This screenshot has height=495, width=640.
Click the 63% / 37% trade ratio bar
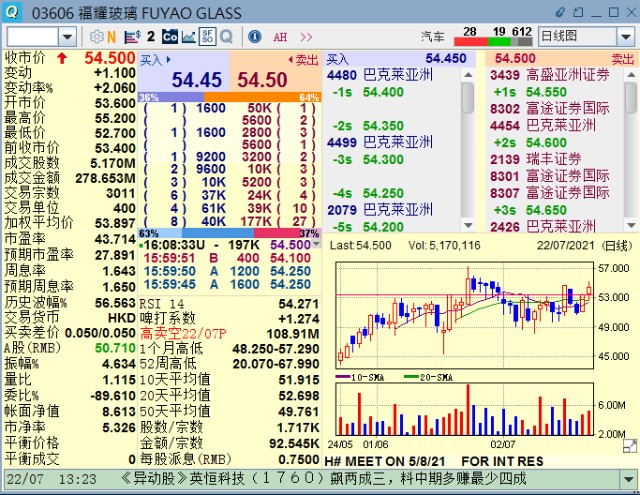click(230, 233)
